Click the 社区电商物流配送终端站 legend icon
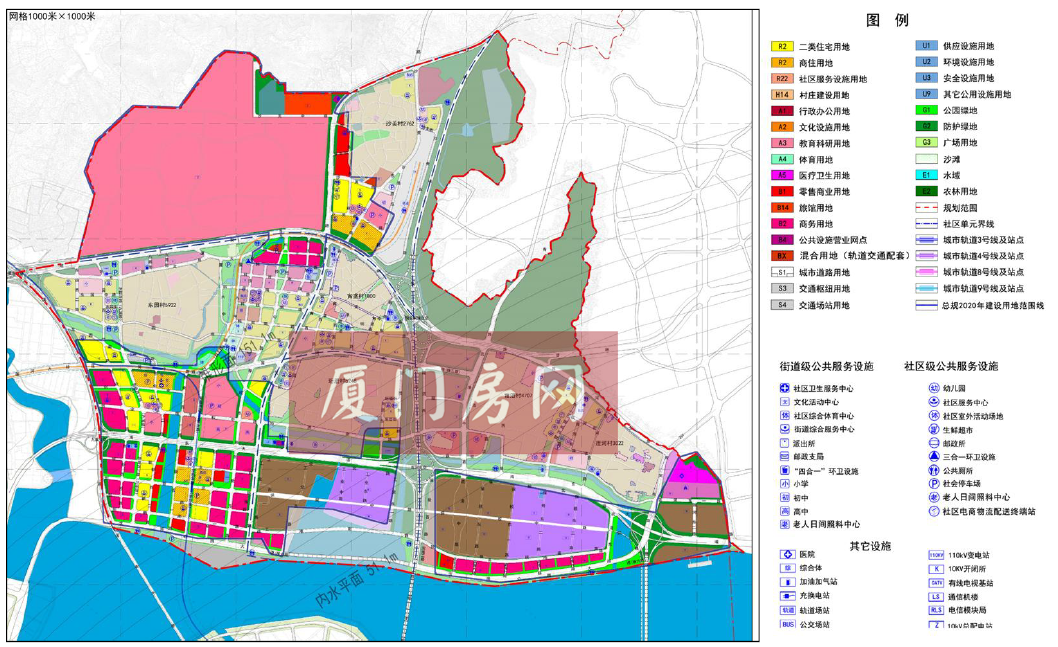 pos(934,511)
